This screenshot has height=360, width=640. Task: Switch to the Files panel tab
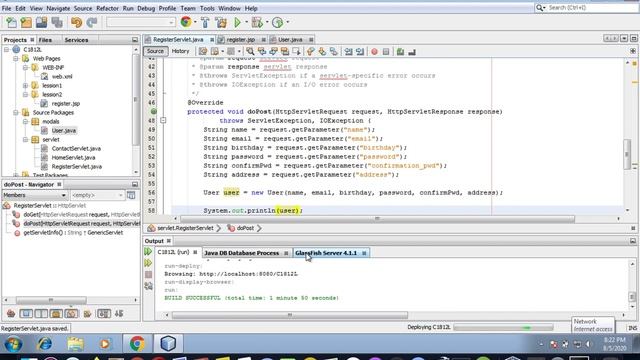pyautogui.click(x=45, y=40)
